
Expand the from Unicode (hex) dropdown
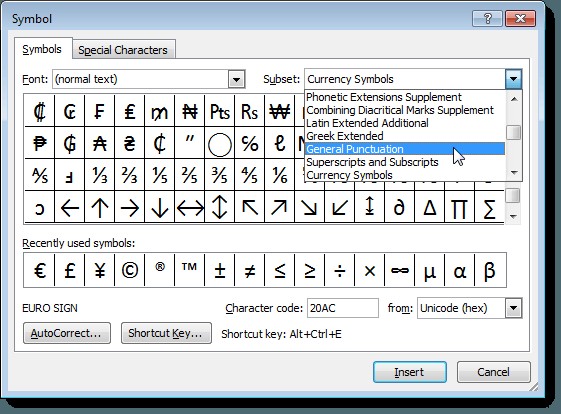pyautogui.click(x=513, y=308)
